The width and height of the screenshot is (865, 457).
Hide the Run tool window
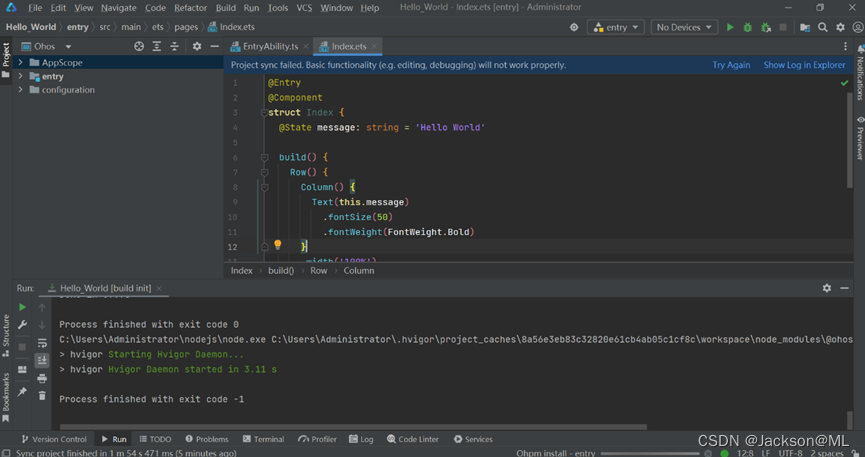pyautogui.click(x=844, y=288)
